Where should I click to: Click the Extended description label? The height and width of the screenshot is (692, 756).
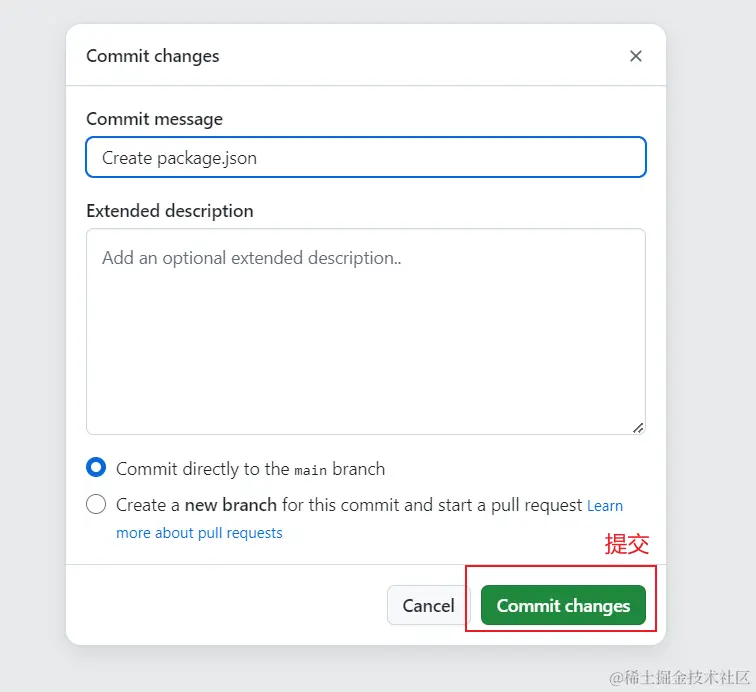[x=169, y=211]
